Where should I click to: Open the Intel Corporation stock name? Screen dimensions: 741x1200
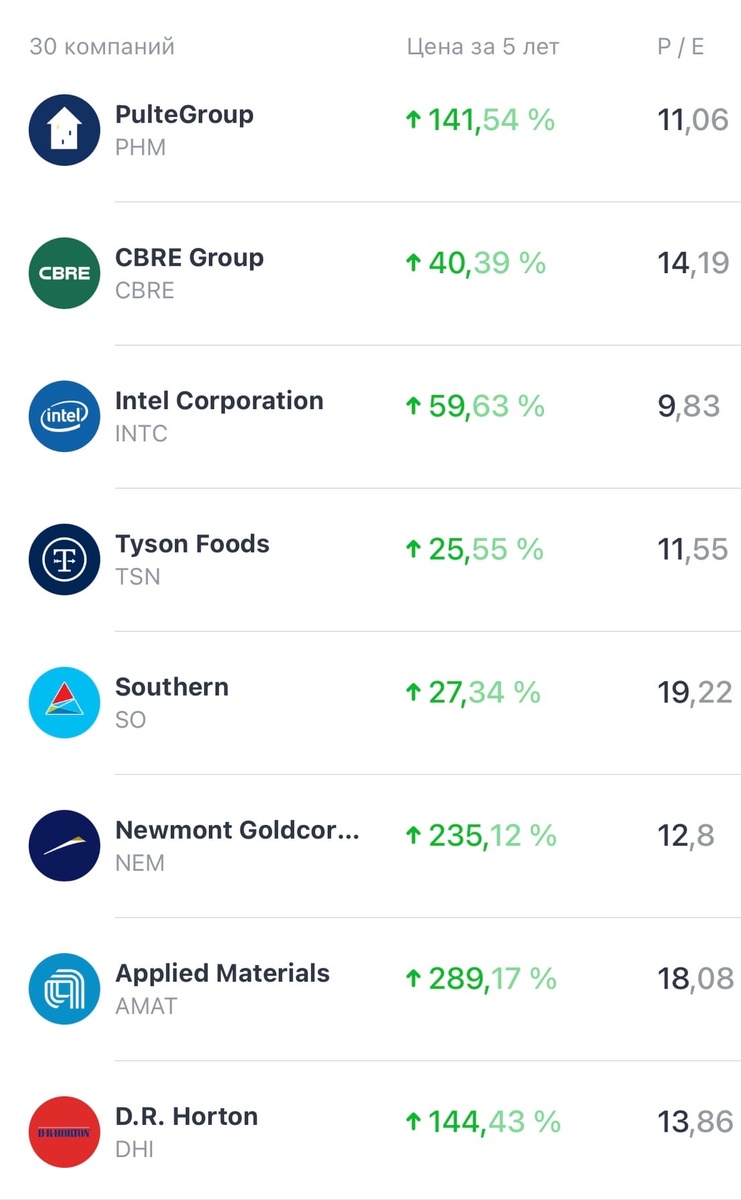pos(219,401)
